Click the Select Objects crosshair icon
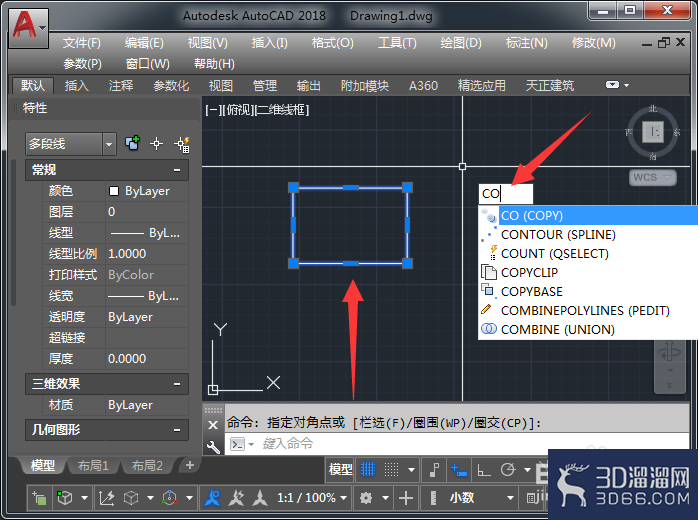 [156, 144]
